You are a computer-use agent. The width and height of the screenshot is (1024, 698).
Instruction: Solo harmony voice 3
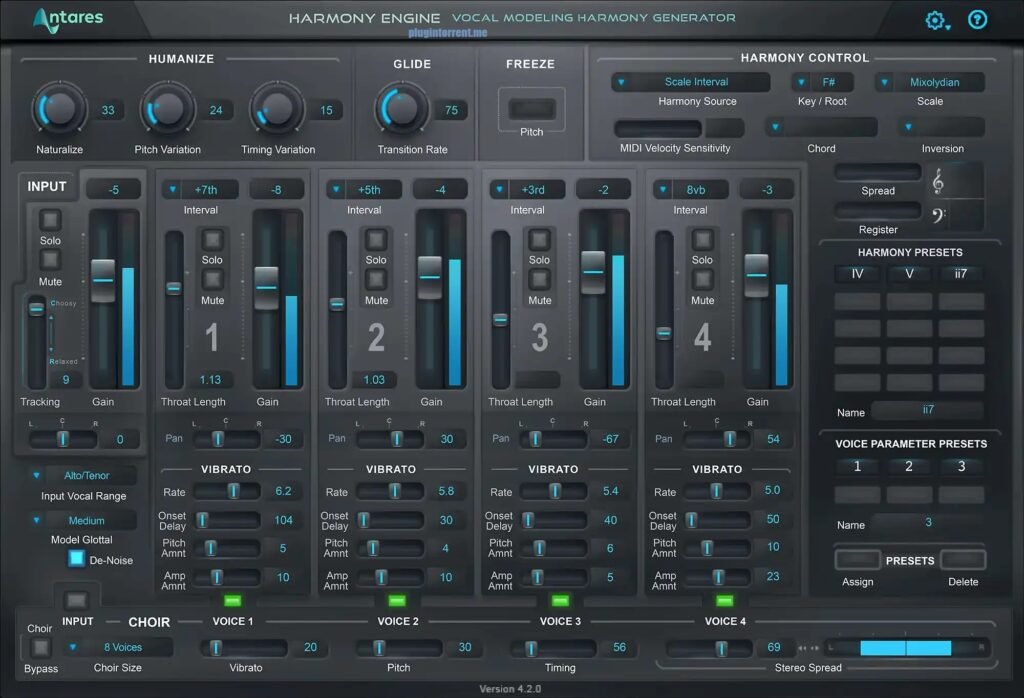tap(539, 240)
